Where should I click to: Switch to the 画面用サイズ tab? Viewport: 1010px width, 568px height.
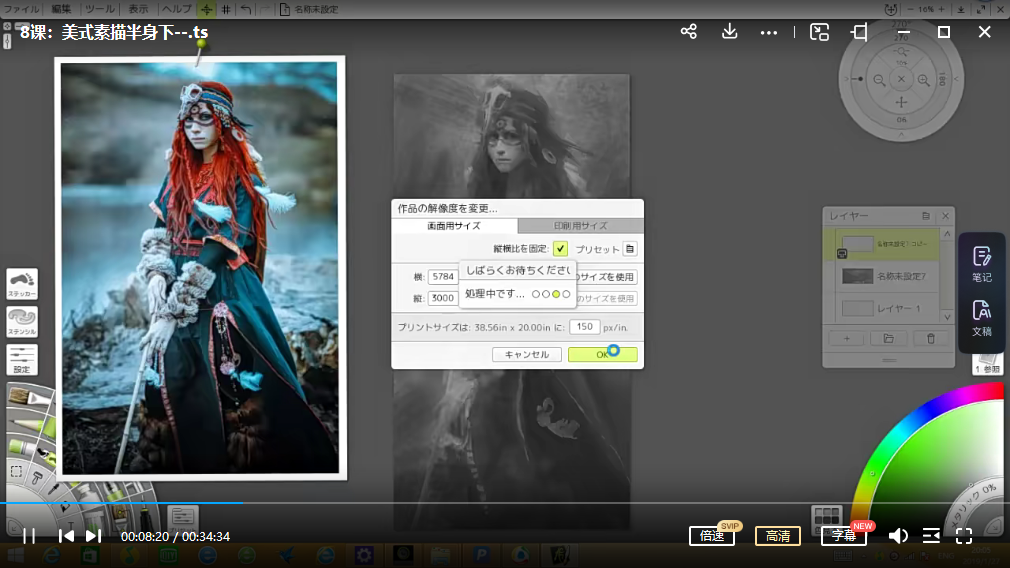[x=454, y=225]
